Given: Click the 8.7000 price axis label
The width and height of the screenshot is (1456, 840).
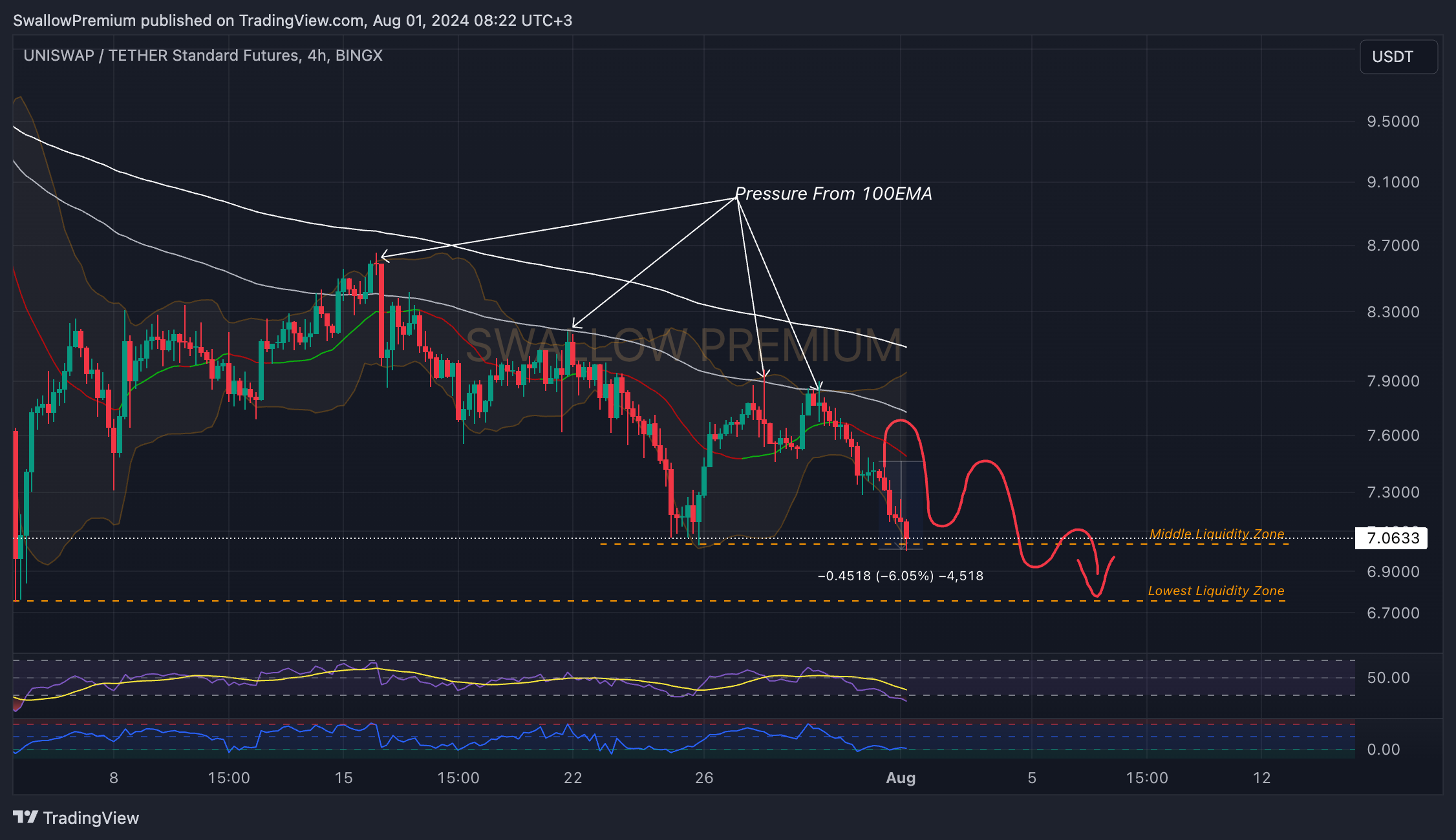Looking at the screenshot, I should (x=1393, y=246).
